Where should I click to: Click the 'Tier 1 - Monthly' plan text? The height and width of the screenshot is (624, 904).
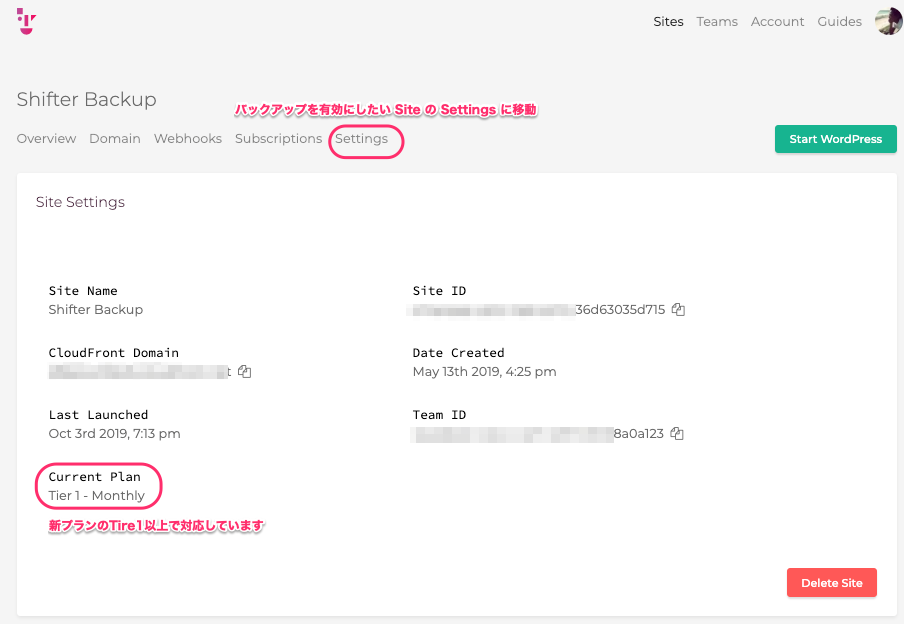[96, 495]
